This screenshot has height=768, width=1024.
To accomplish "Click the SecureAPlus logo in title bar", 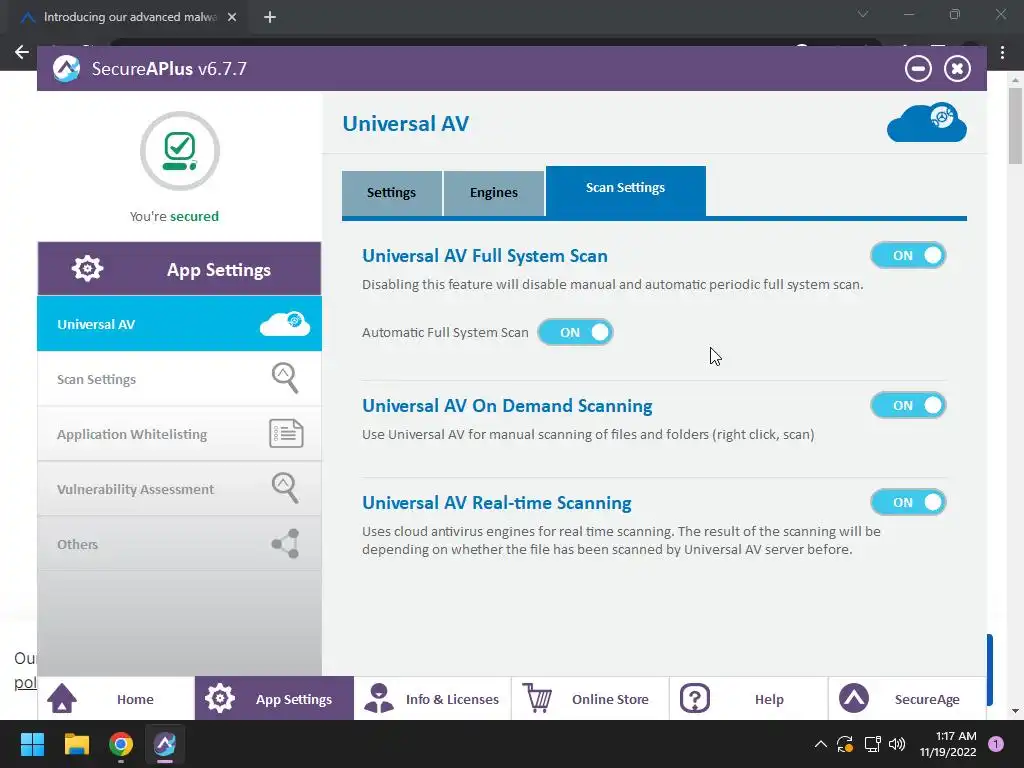I will click(x=67, y=69).
